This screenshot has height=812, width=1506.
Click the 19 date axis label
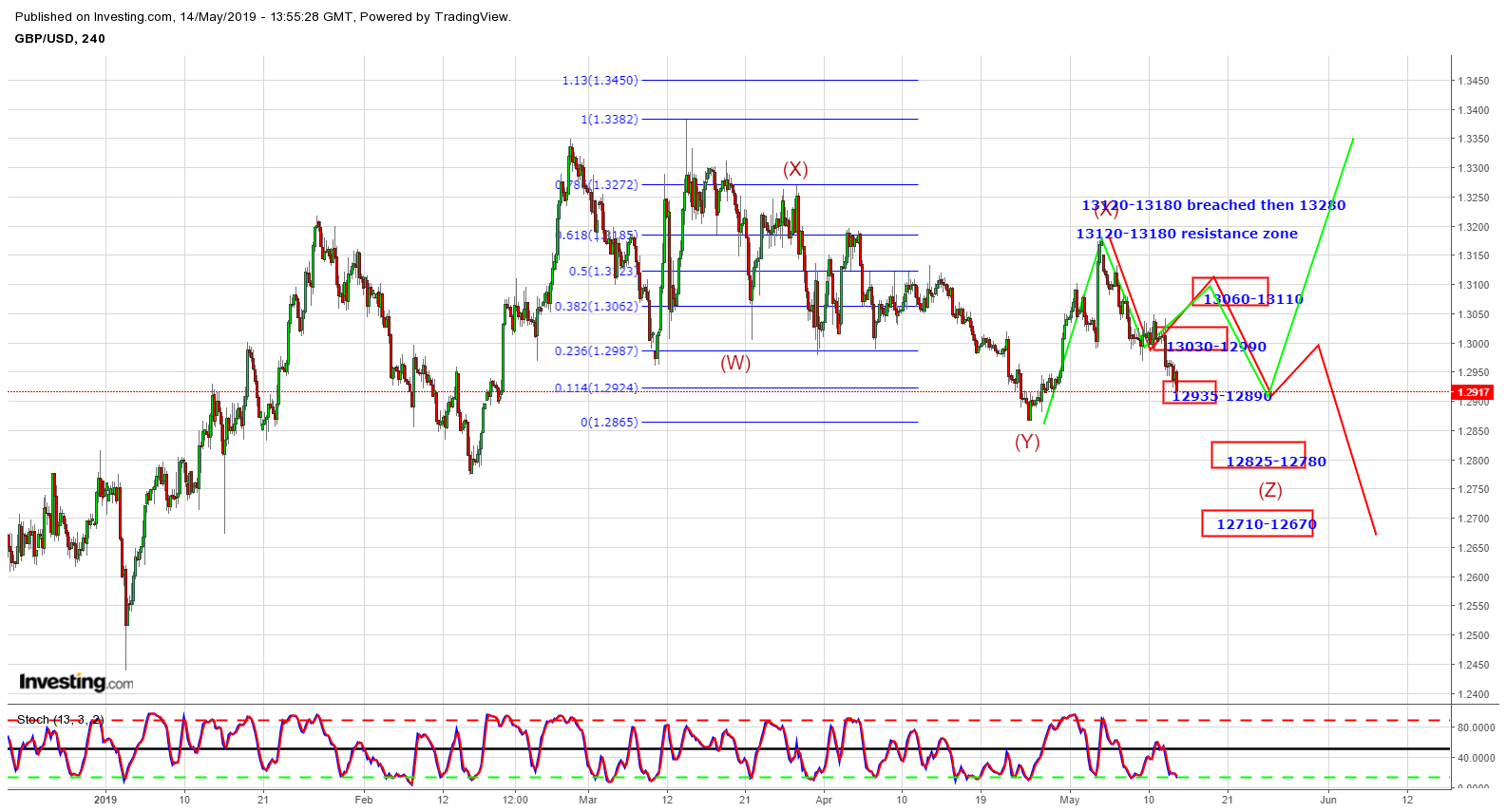point(981,800)
